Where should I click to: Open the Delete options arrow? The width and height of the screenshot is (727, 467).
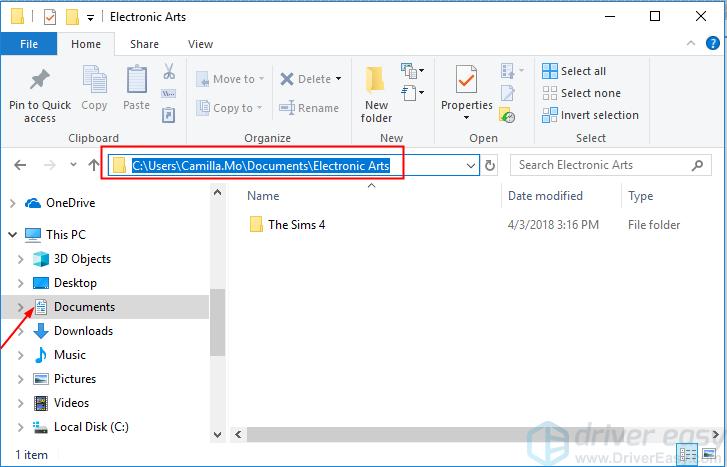pyautogui.click(x=338, y=79)
